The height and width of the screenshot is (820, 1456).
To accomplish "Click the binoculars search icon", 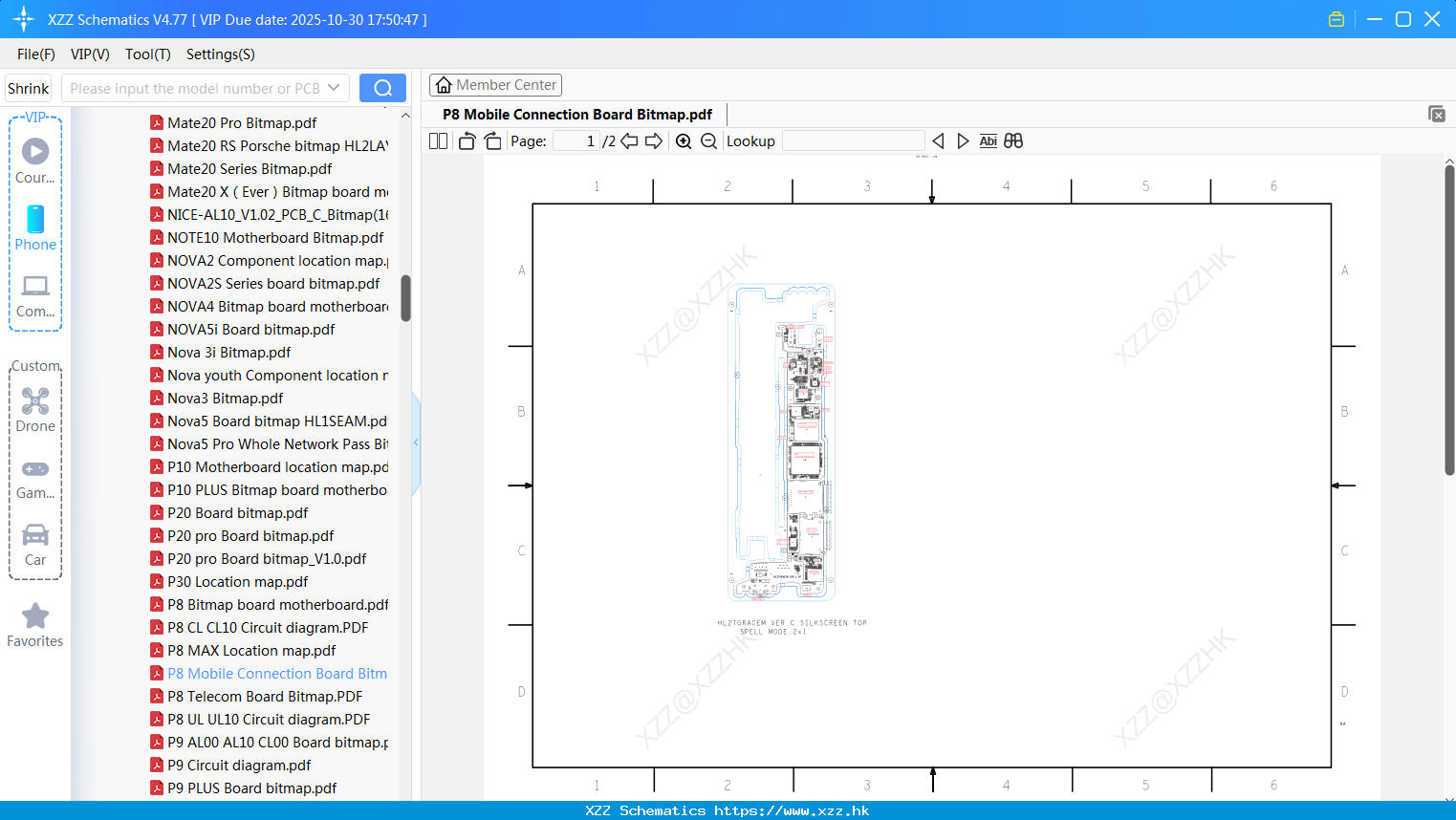I will click(1013, 141).
